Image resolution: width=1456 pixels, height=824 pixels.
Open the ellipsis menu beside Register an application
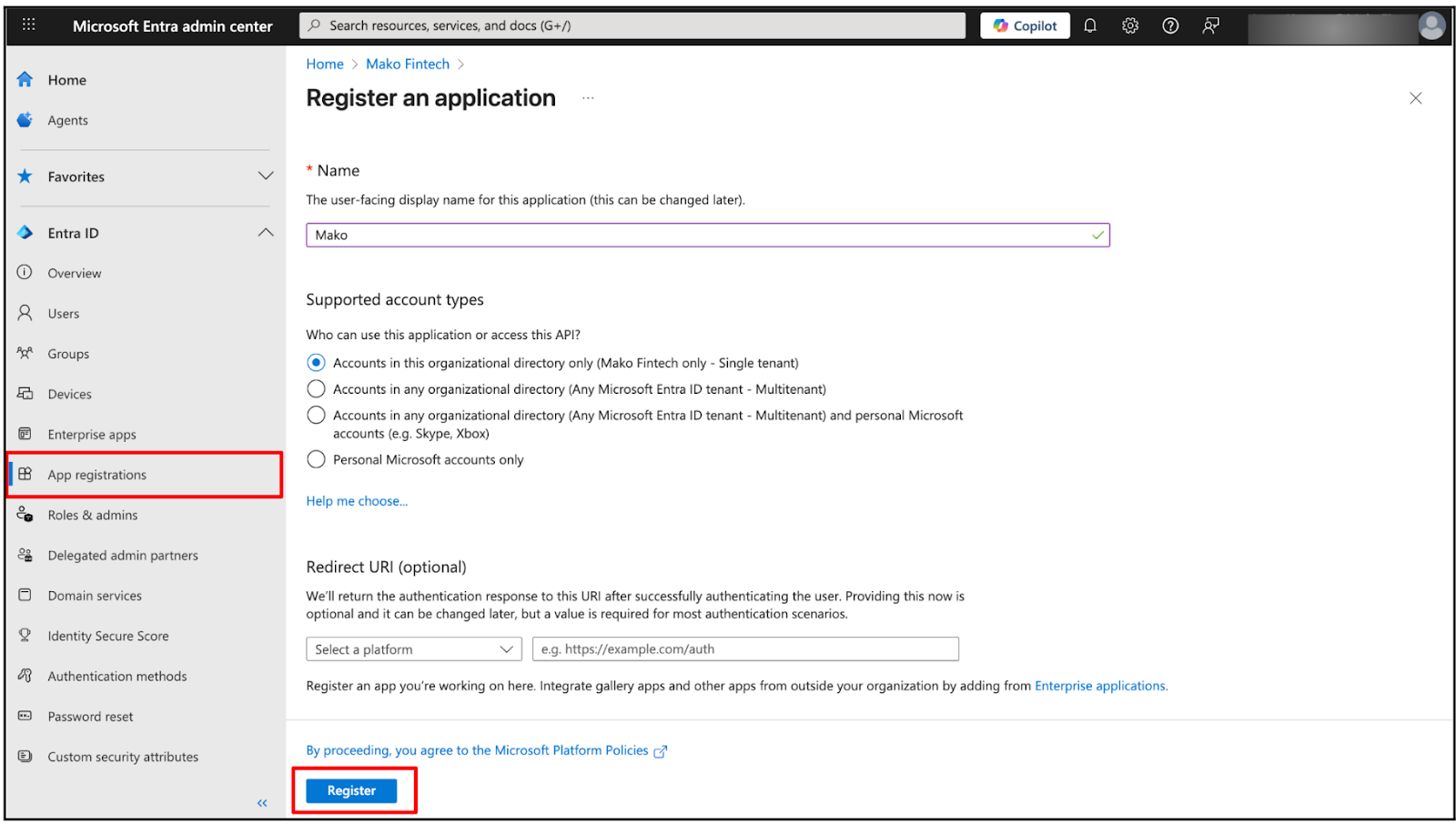point(588,98)
